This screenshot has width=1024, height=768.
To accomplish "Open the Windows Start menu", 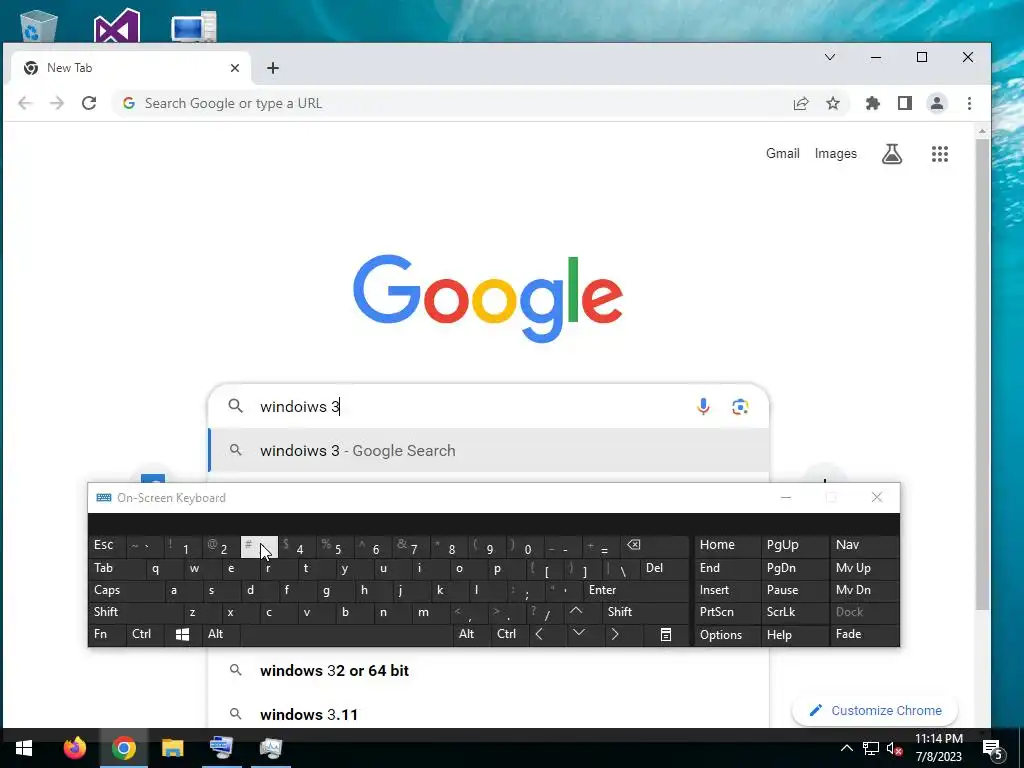I will [x=24, y=748].
